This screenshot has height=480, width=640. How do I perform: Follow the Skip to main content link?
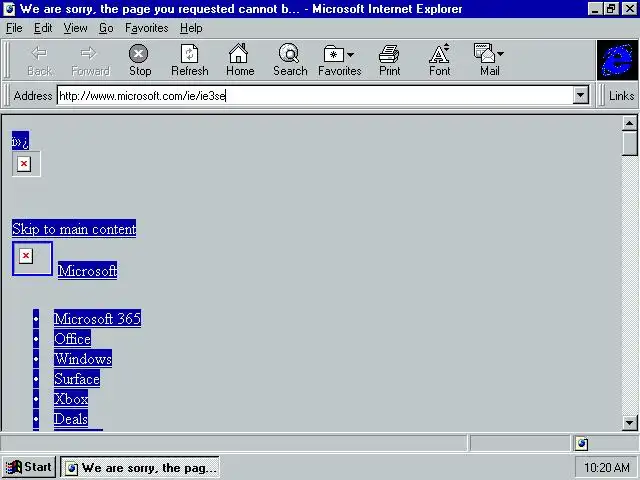click(74, 229)
